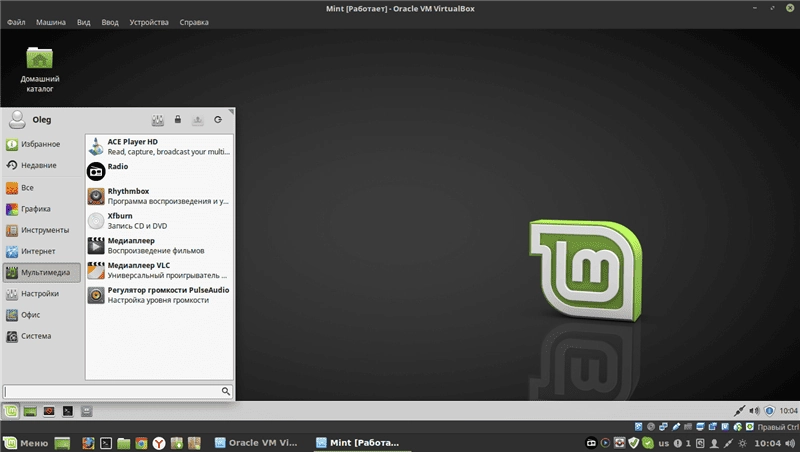The height and width of the screenshot is (452, 800).
Task: Switch to Oracle VM Vi... taskbar window
Action: (x=256, y=443)
